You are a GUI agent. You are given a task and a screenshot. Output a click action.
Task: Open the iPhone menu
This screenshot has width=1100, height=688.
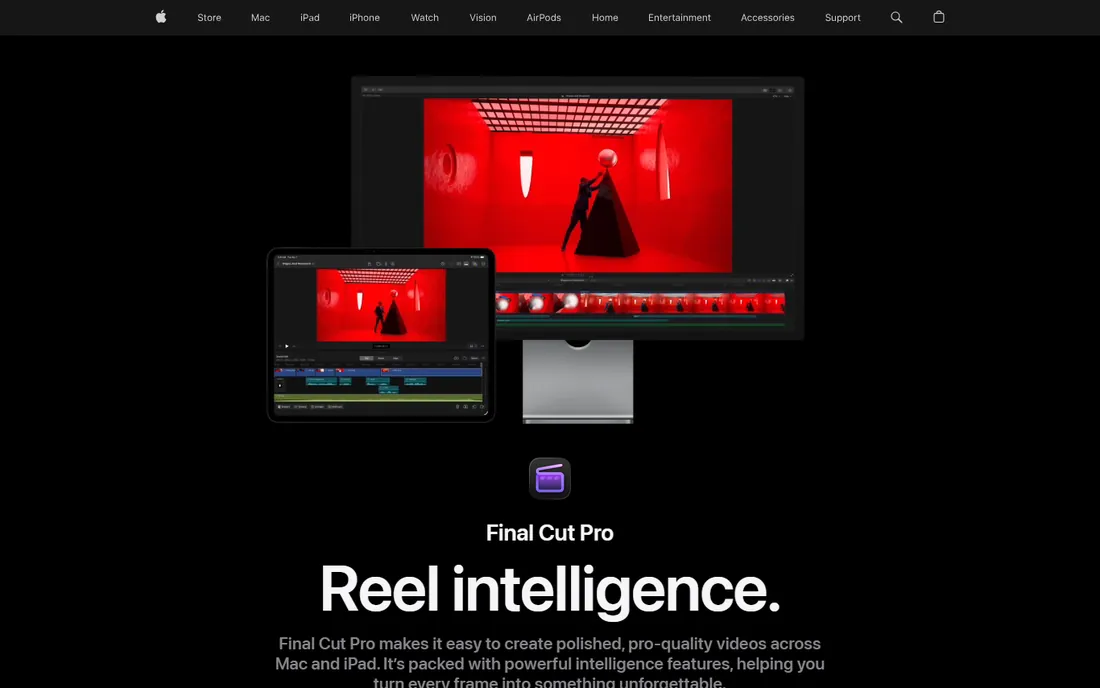364,18
